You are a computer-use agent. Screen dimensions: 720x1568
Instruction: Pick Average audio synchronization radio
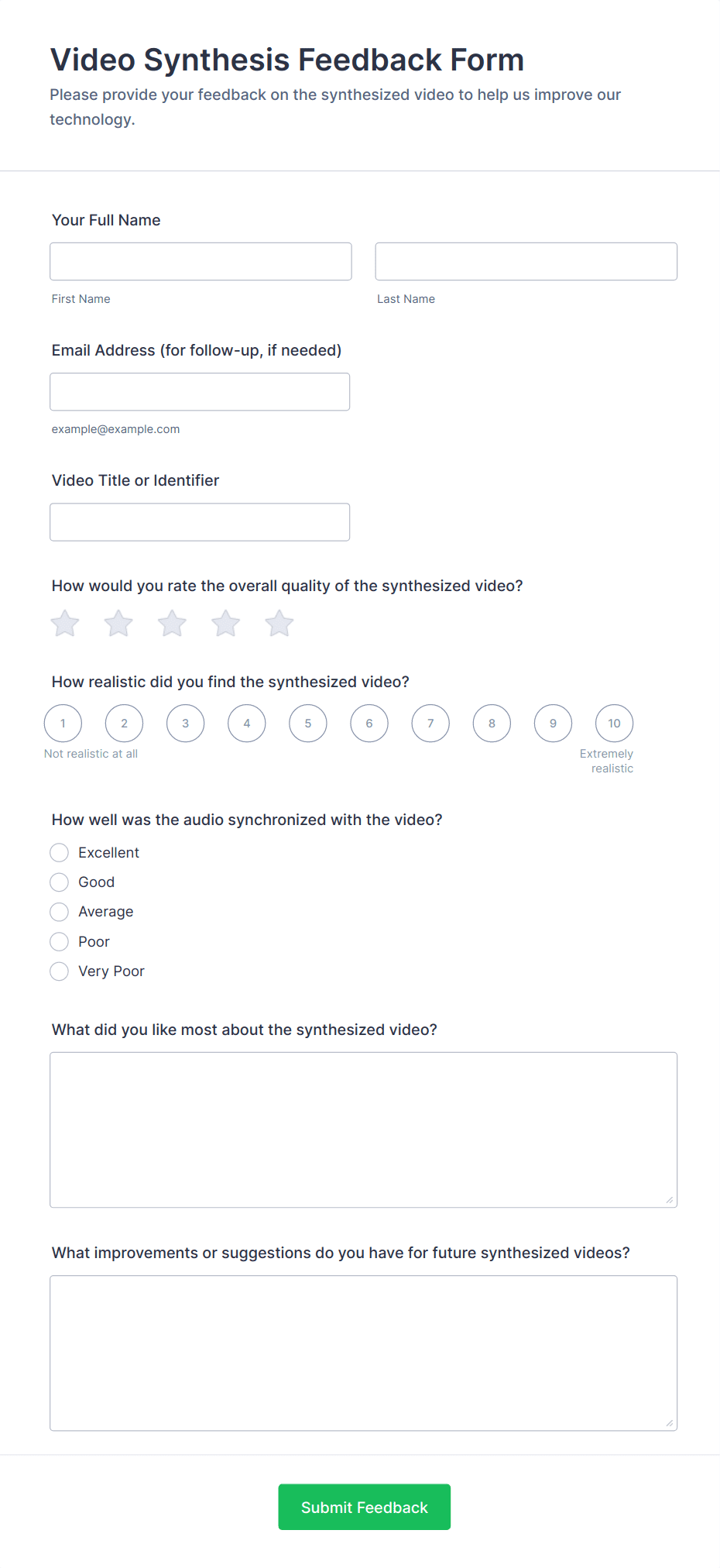tap(60, 912)
